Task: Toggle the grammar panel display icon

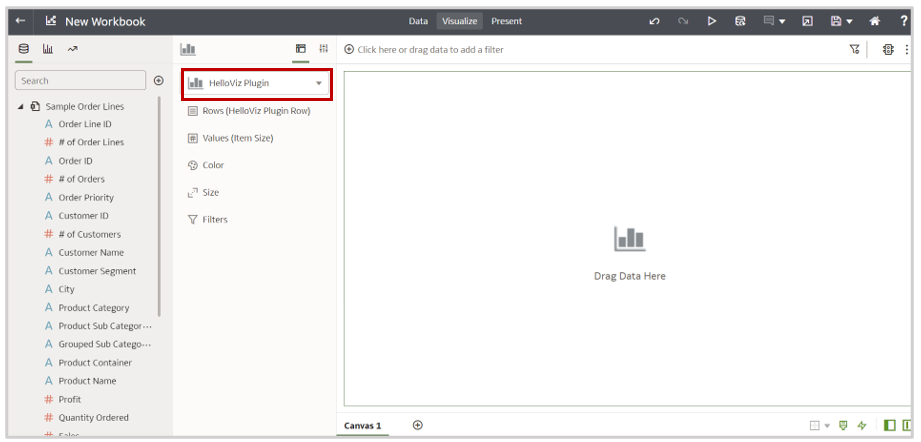Action: [x=907, y=425]
